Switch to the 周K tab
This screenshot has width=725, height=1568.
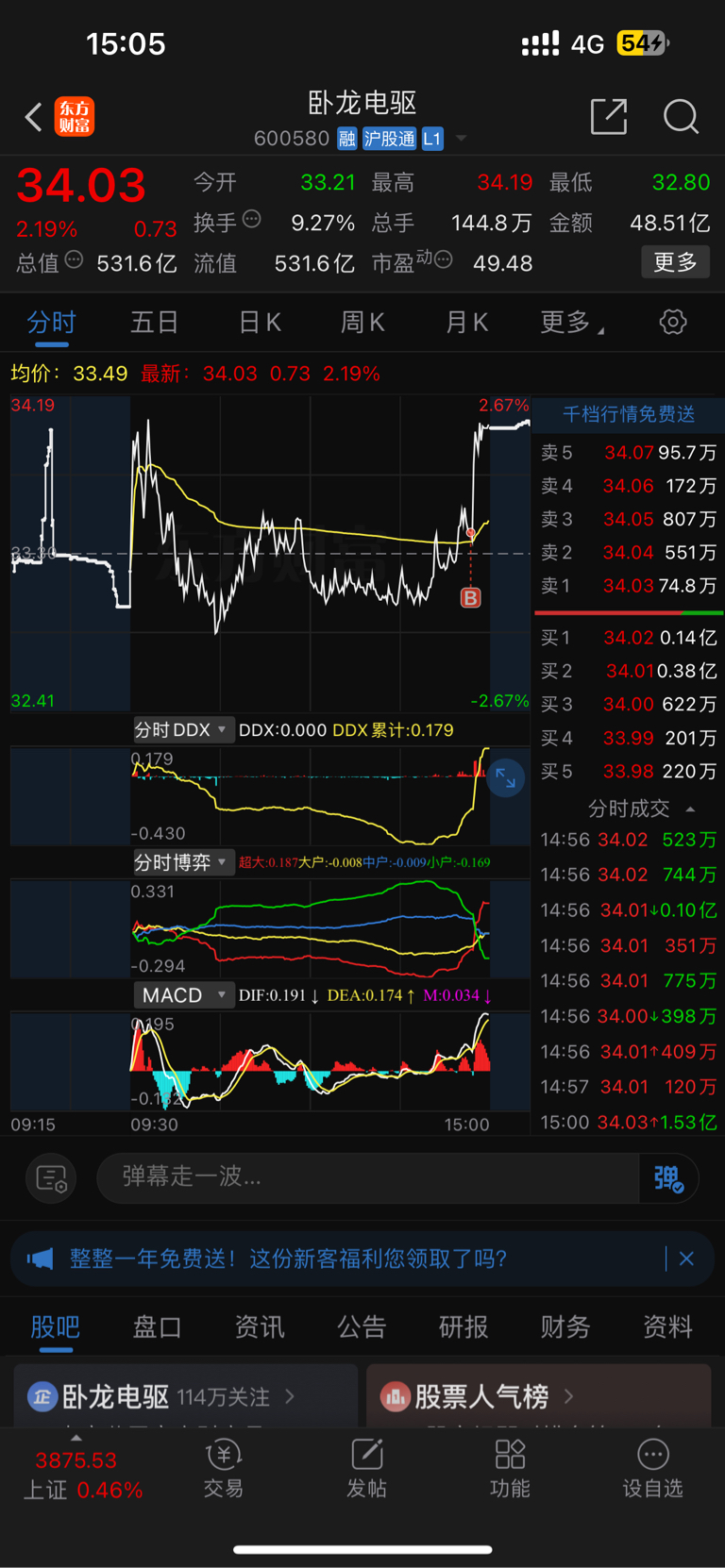(362, 323)
